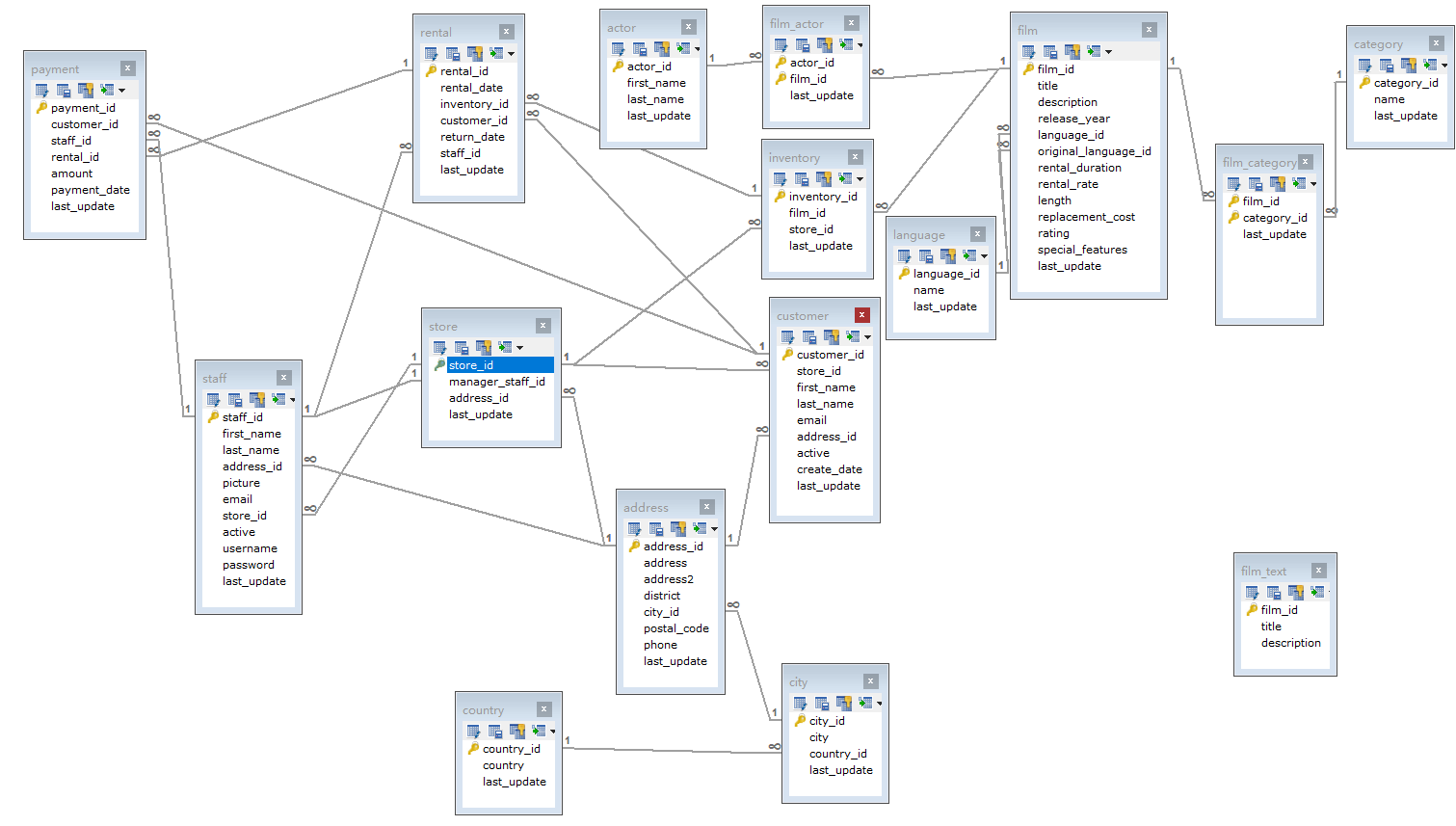The image size is (1456, 826).
Task: Click the table-with-key icon in language table
Action: (x=947, y=256)
